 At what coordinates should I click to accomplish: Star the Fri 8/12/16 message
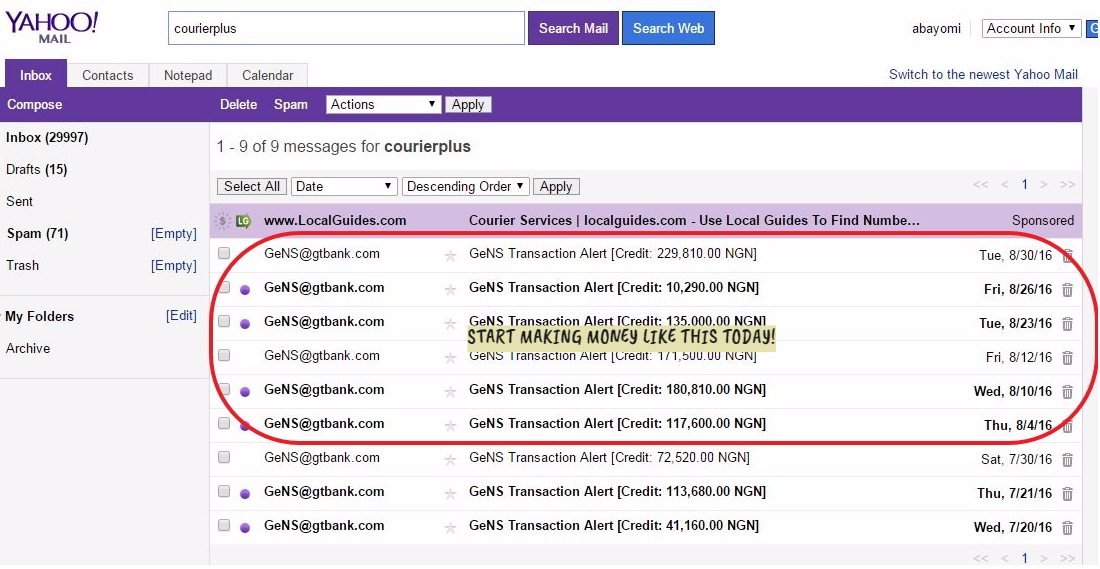click(450, 357)
